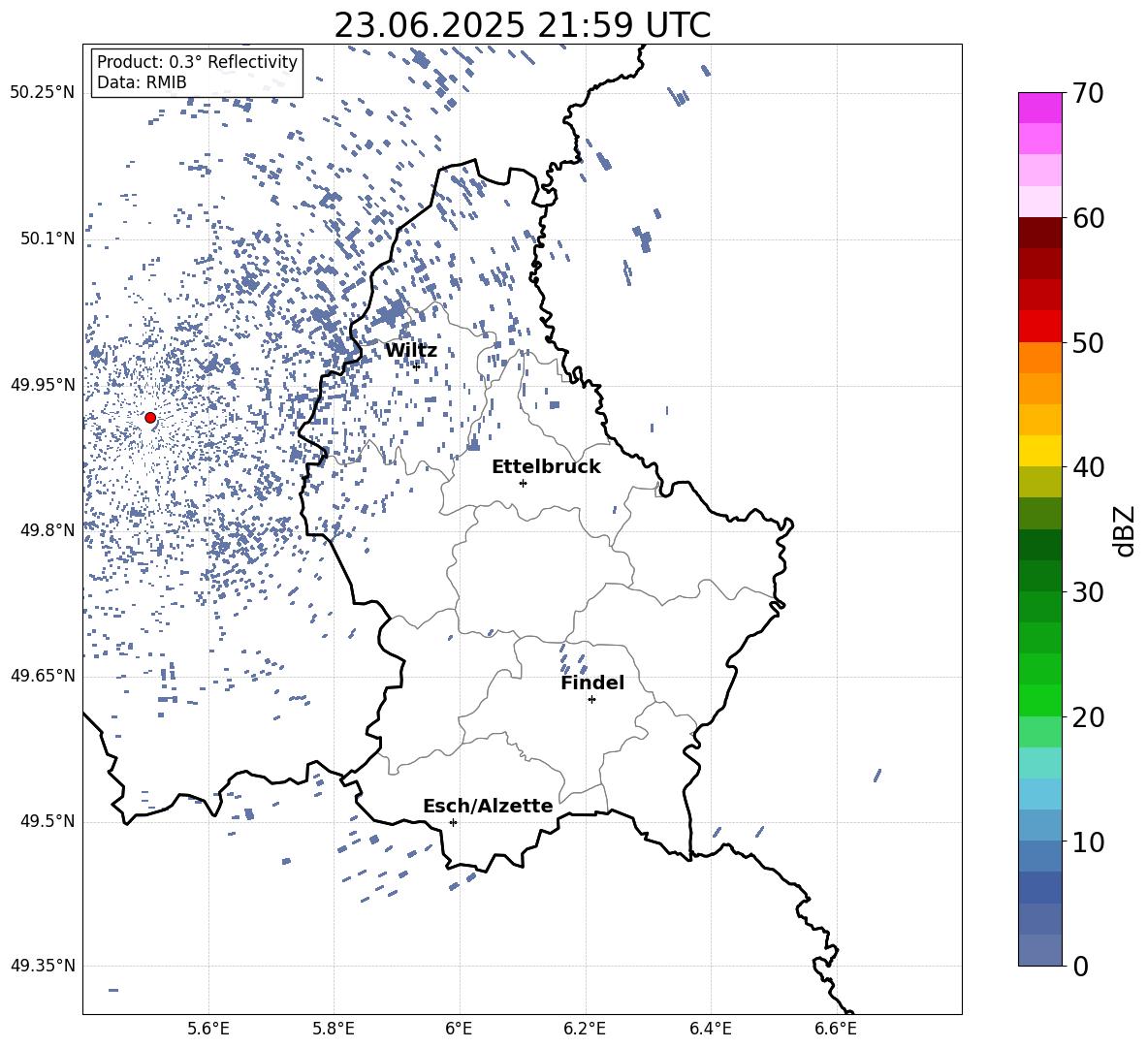This screenshot has height=1048, width=1148.
Task: Click the 50.25°N latitude label
Action: pyautogui.click(x=43, y=93)
